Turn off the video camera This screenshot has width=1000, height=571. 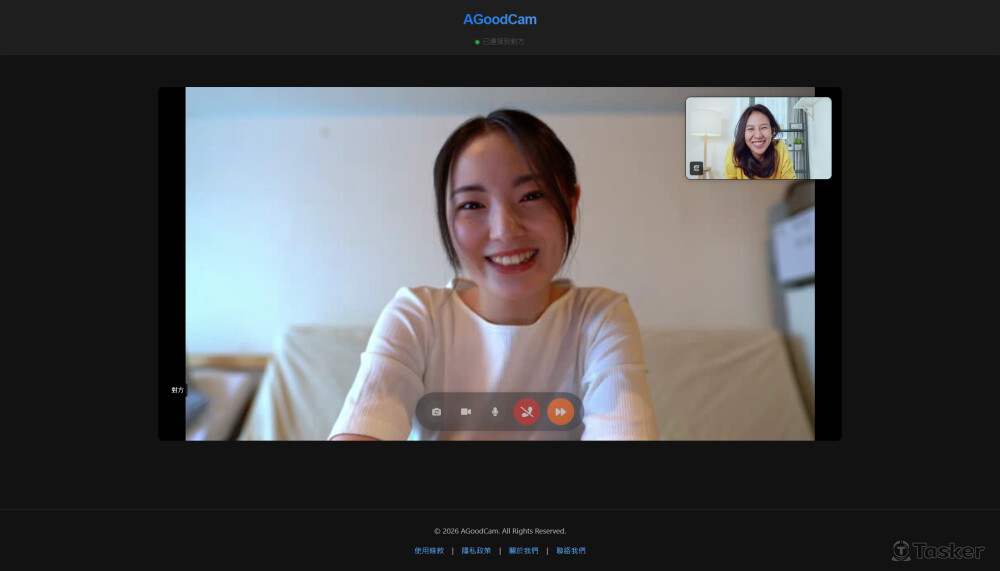(x=465, y=412)
